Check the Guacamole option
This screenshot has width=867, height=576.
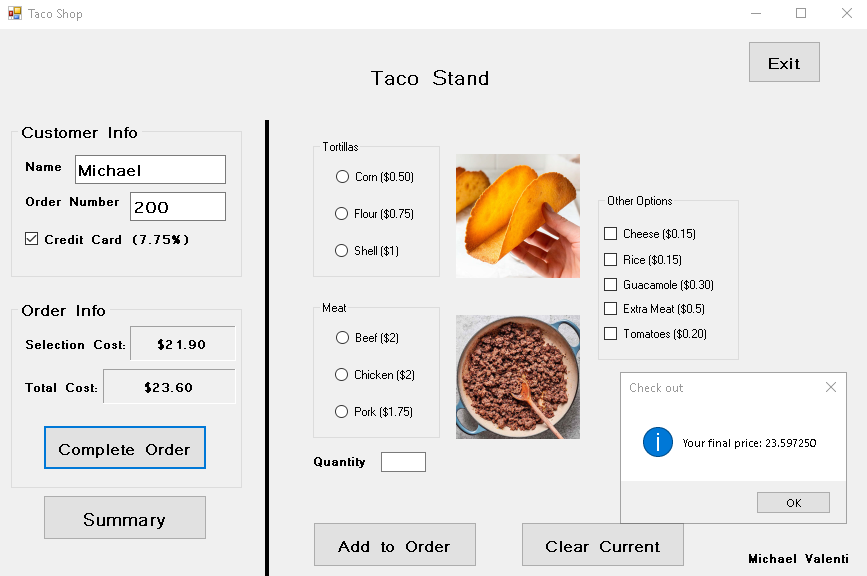(611, 284)
